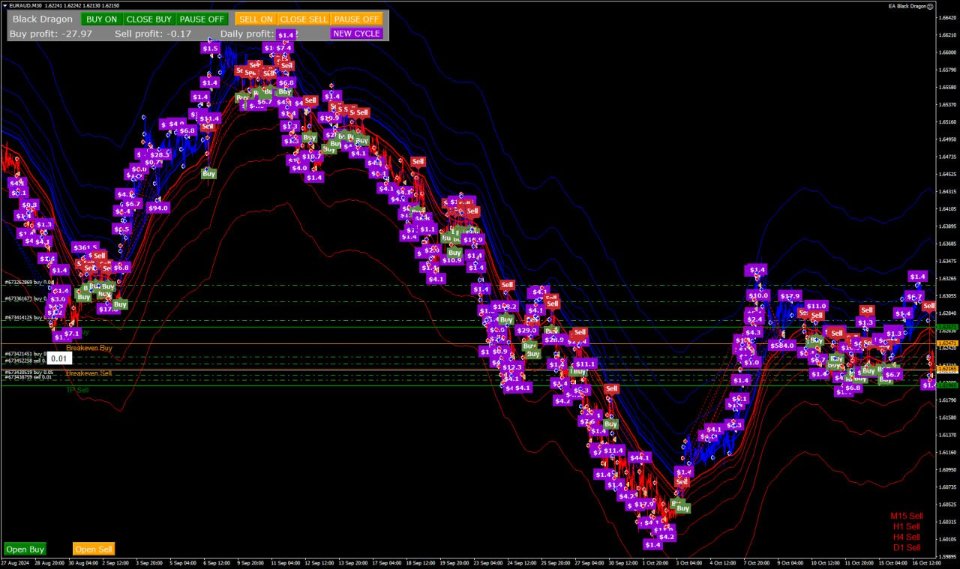Select the $7.1 profit marker
960x569 pixels.
click(71, 334)
